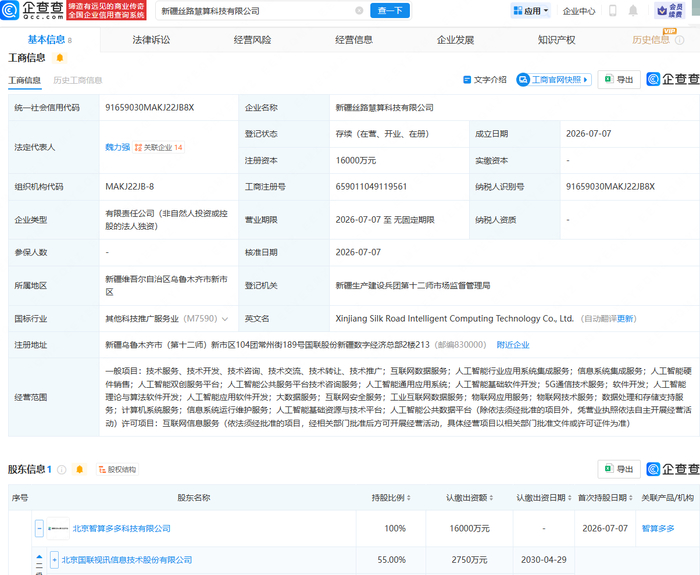Image resolution: width=700 pixels, height=575 pixels.
Task: Click the Qcc.com logo icon
Action: (x=9, y=10)
